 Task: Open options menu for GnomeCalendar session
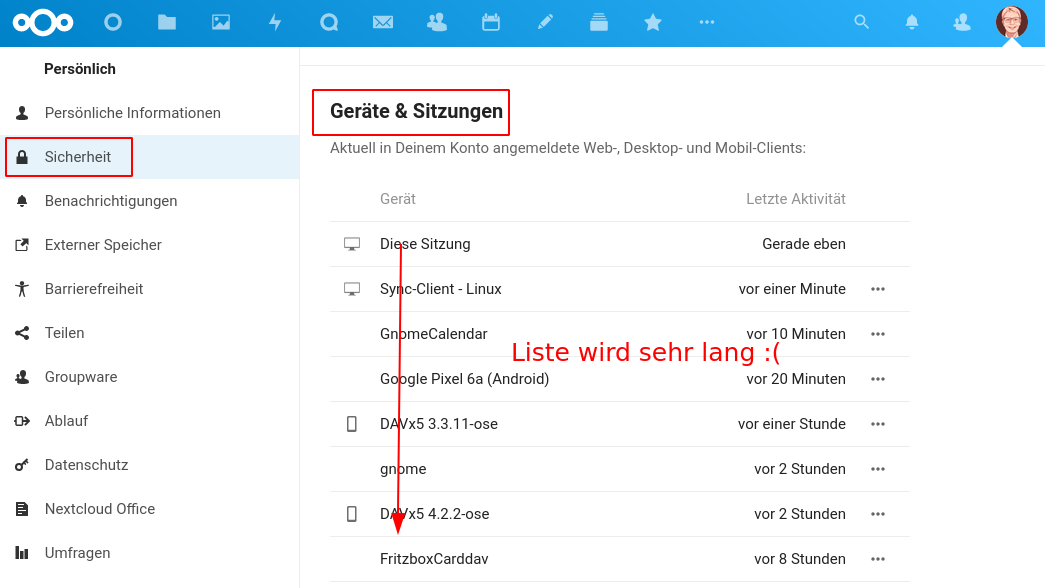point(878,334)
